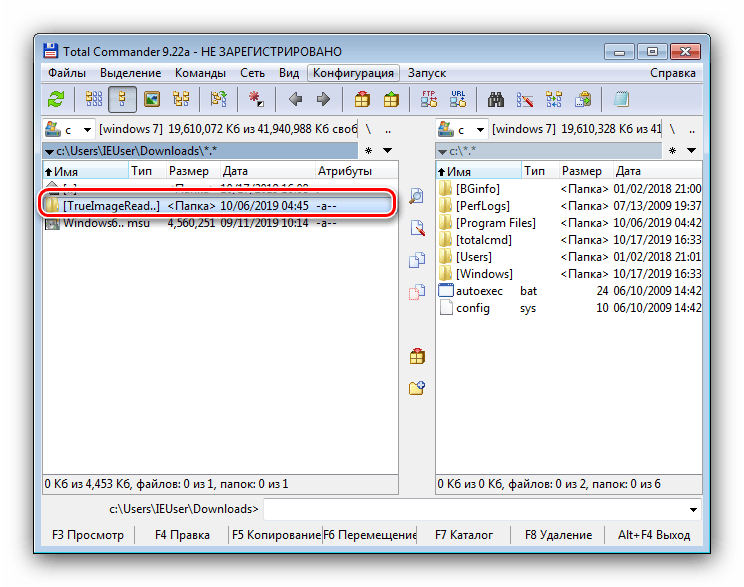Search for files with the binoculars icon

pos(496,99)
